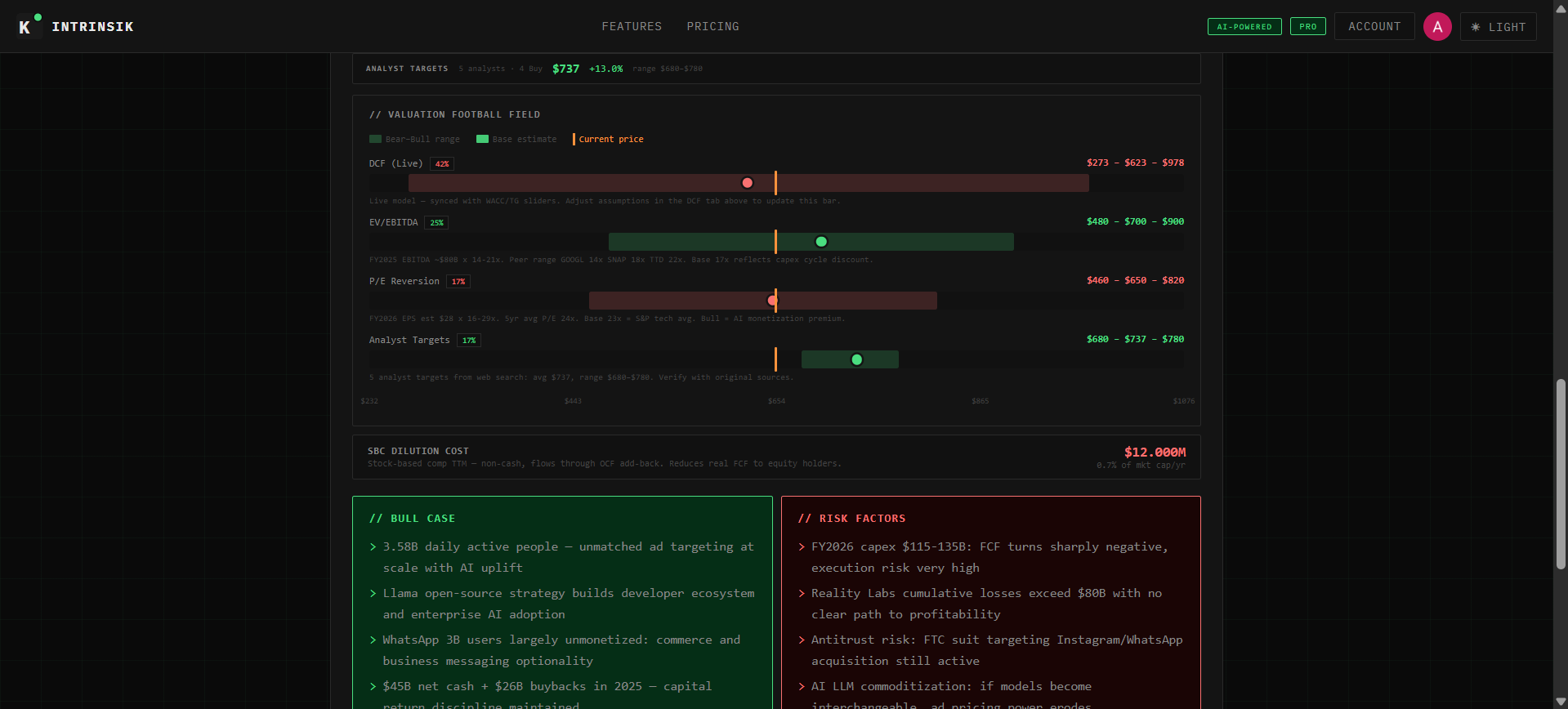Click the // BULL CASE heading
1568x709 pixels.
(412, 519)
